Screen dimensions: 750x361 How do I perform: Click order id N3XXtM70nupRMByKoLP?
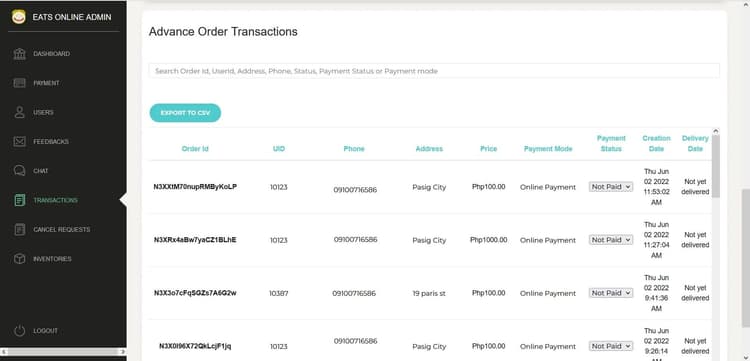[x=195, y=187]
